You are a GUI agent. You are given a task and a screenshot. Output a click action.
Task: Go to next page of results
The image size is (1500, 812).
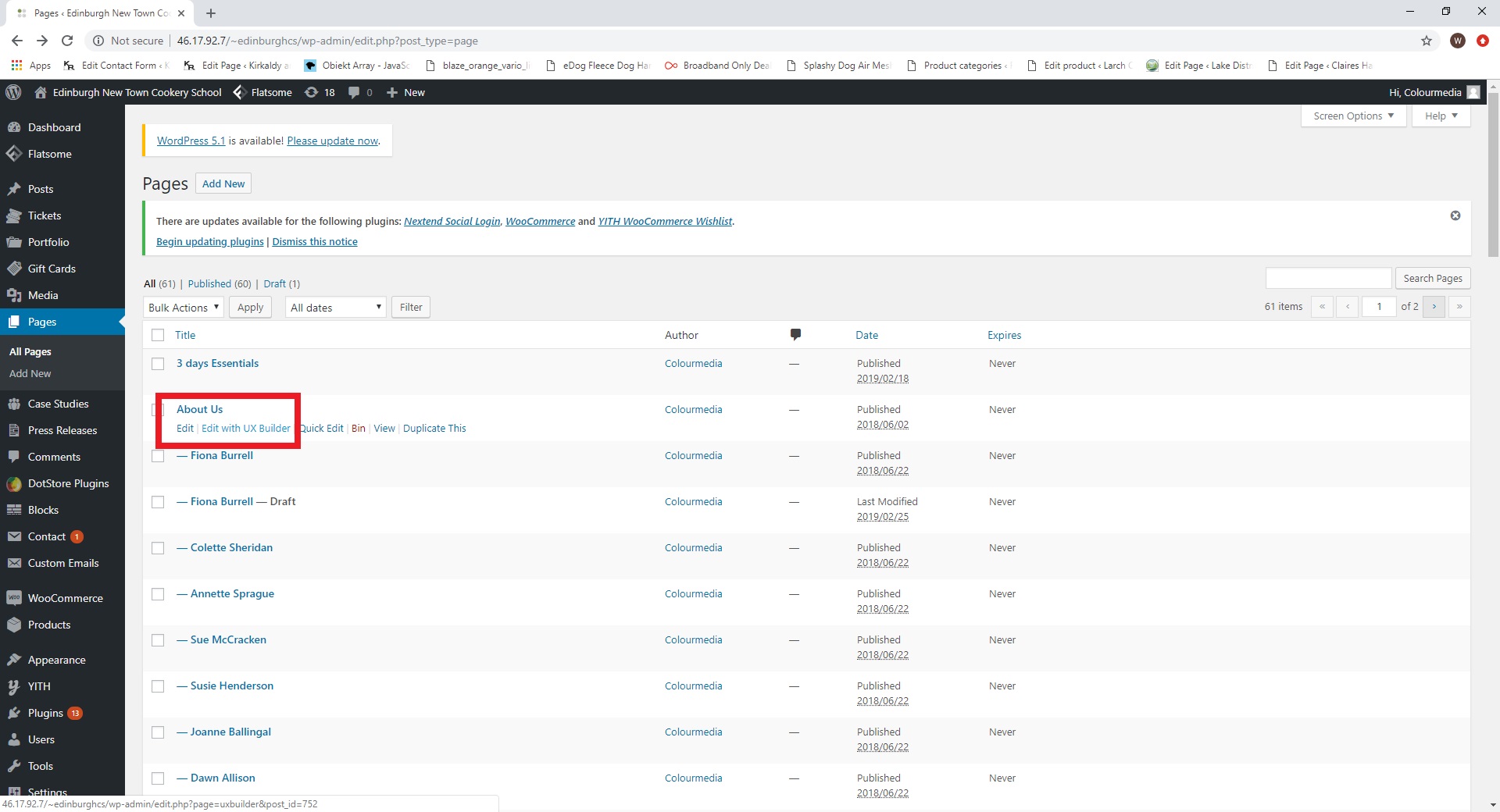click(x=1434, y=307)
